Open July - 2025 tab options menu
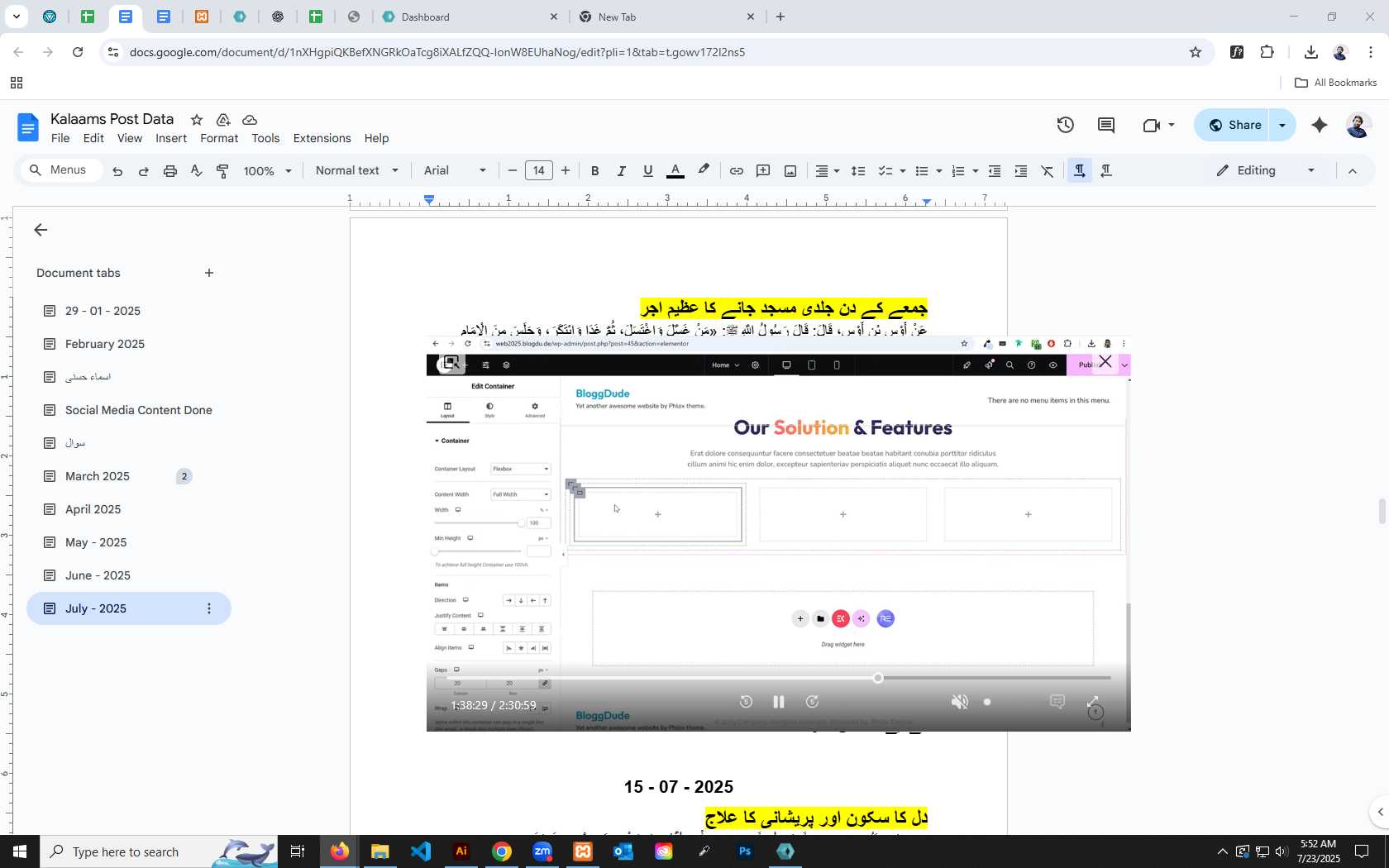 209,608
